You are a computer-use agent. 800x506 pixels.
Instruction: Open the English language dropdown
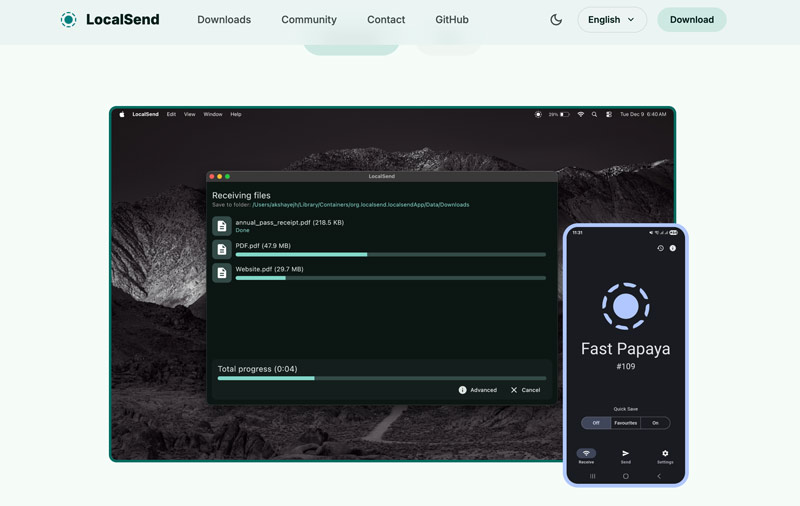coord(612,20)
